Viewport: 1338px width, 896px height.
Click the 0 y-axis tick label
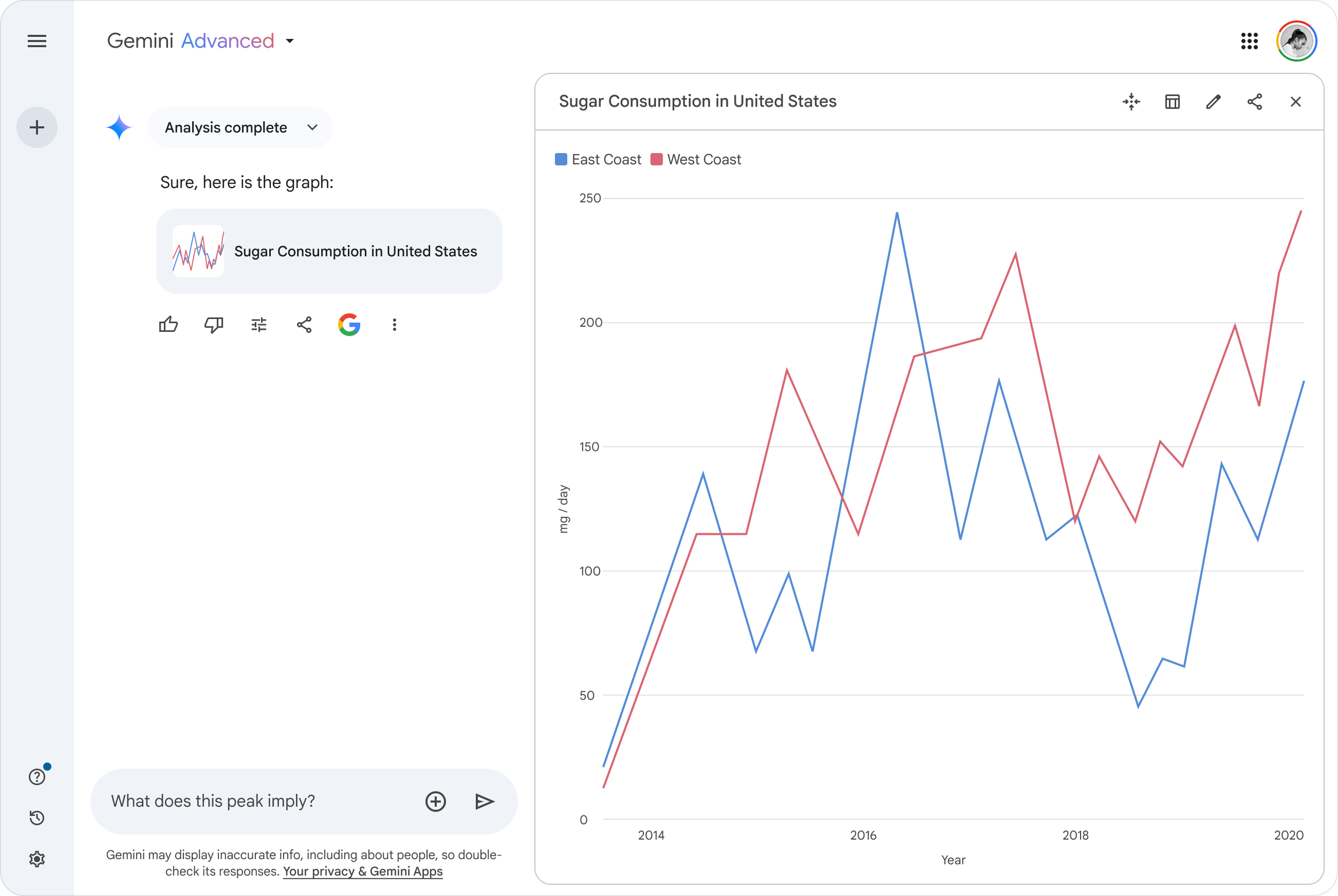pyautogui.click(x=583, y=820)
